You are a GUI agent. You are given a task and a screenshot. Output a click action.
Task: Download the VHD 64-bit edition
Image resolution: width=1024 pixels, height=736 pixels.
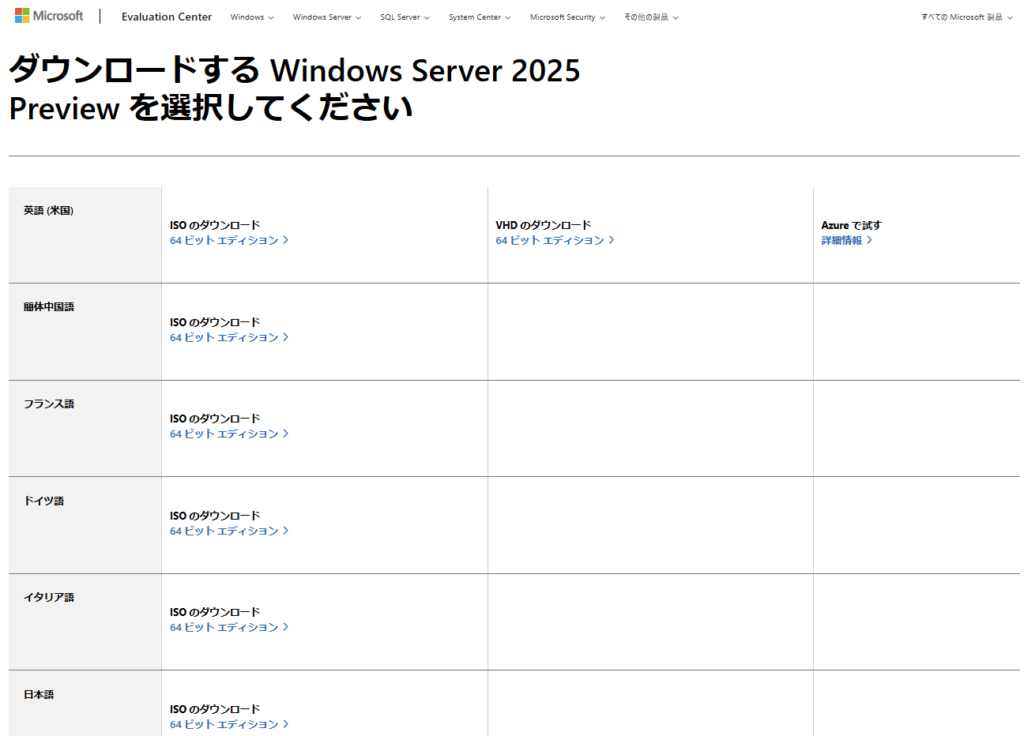click(x=554, y=240)
